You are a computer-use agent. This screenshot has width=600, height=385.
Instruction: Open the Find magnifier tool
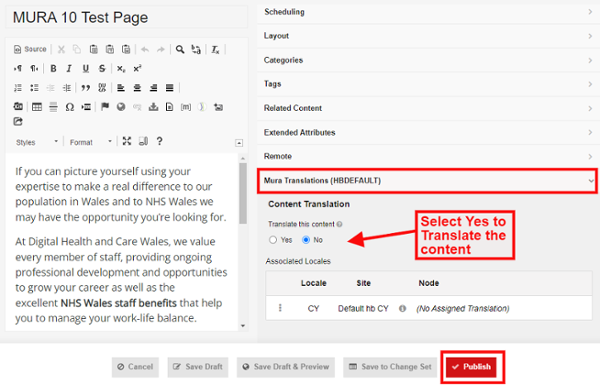180,49
